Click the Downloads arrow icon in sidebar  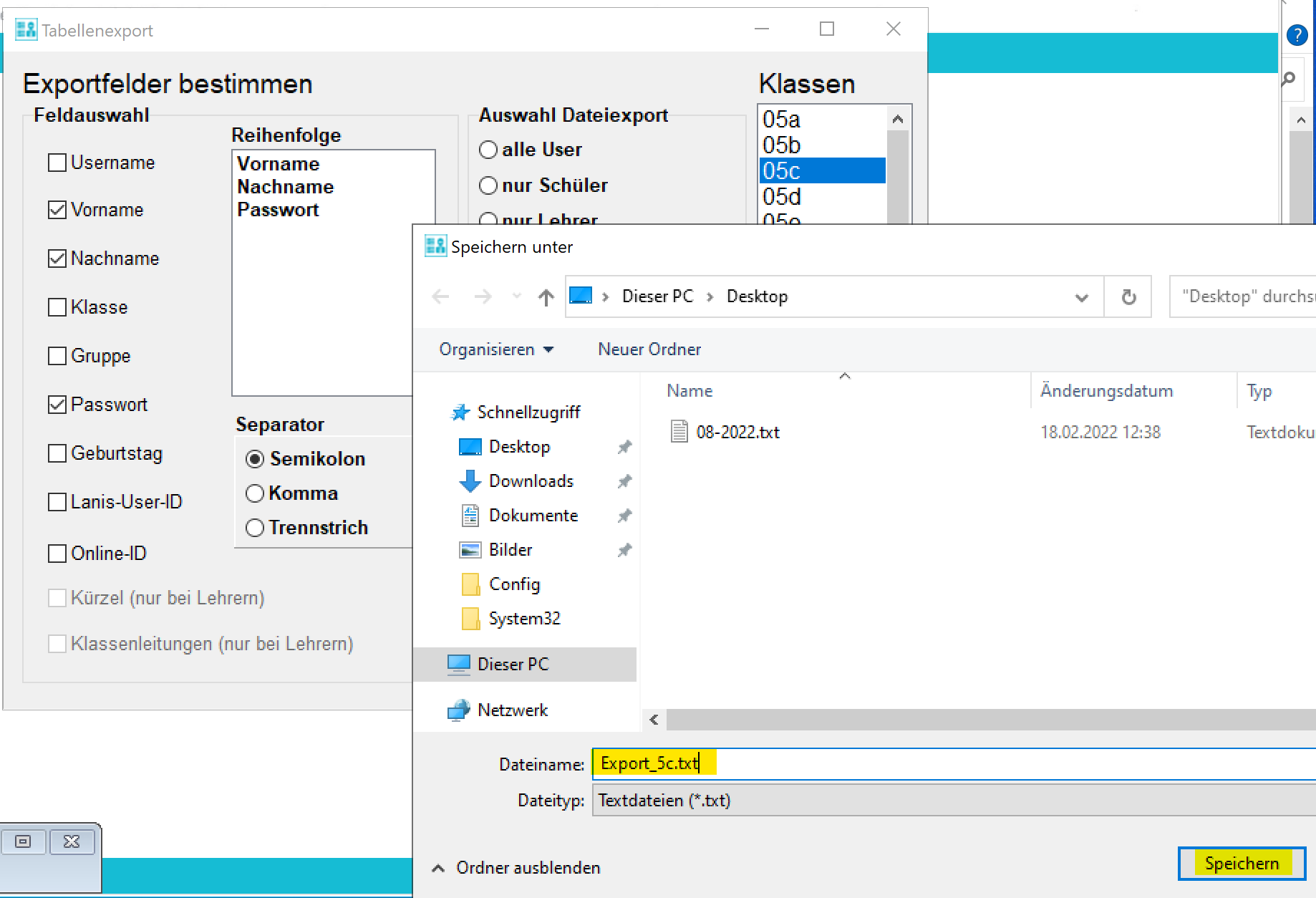(470, 481)
